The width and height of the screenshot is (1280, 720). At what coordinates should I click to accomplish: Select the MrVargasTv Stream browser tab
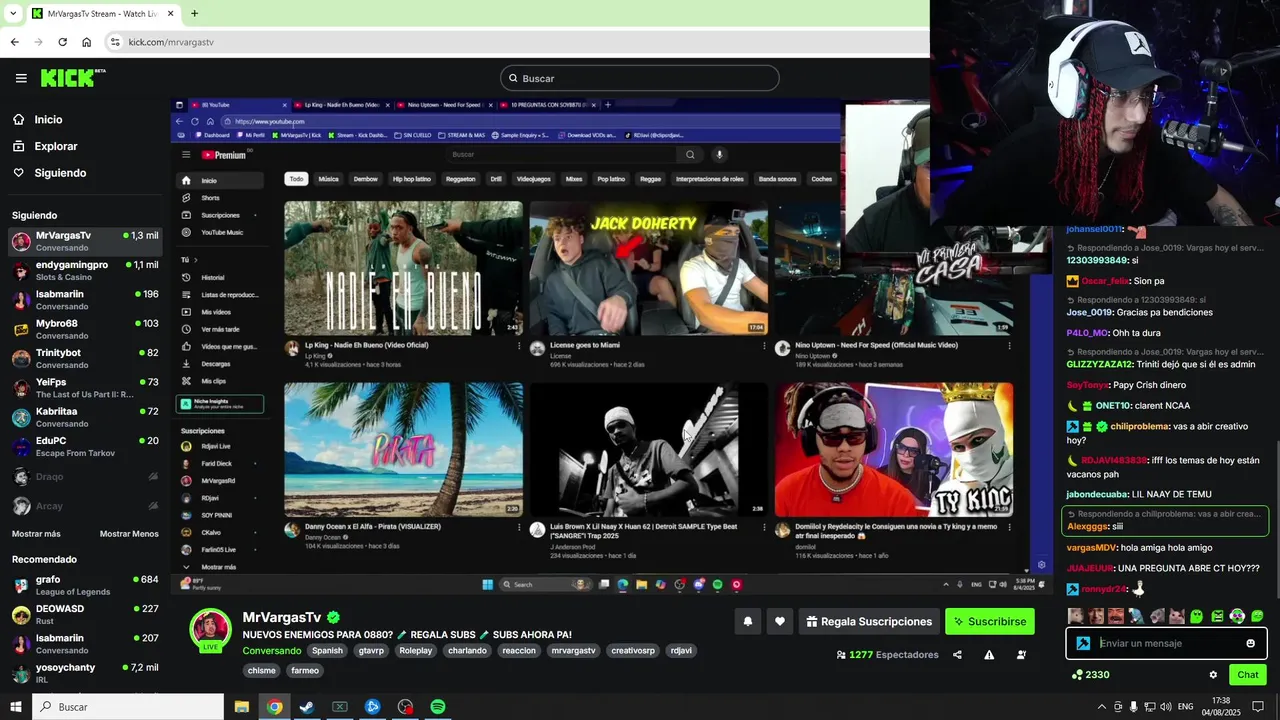click(x=103, y=14)
